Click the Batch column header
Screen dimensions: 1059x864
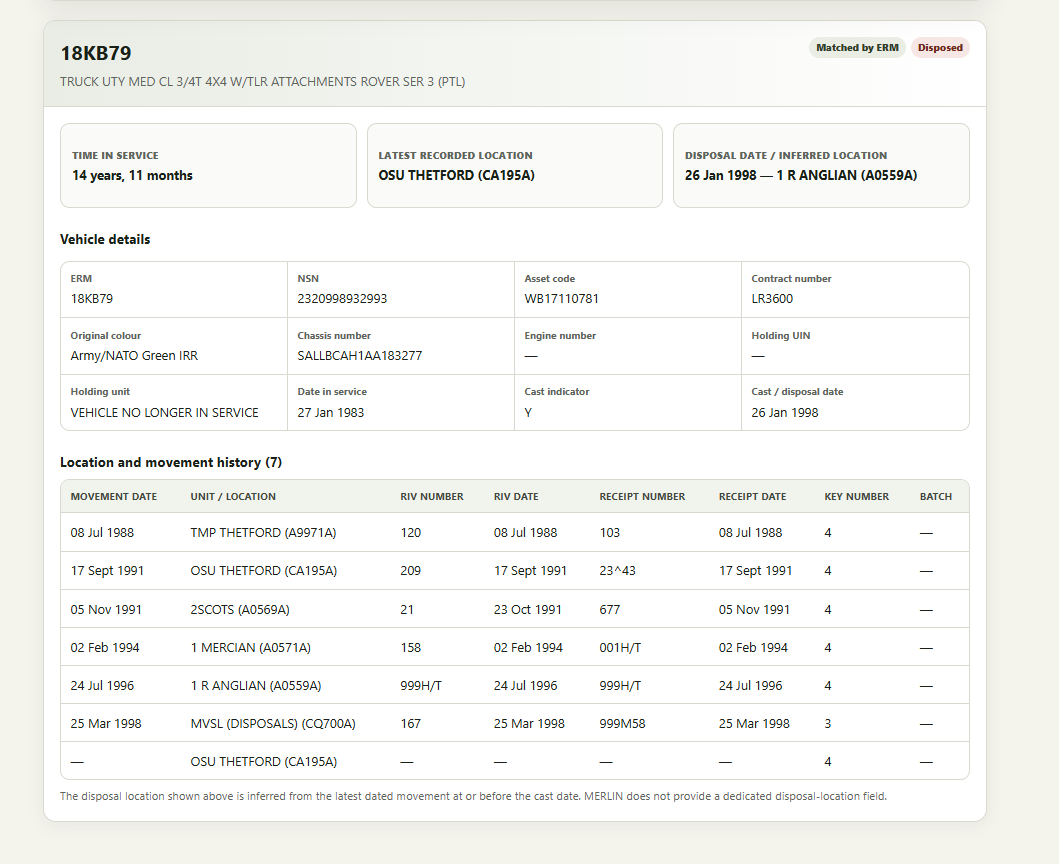coord(935,497)
